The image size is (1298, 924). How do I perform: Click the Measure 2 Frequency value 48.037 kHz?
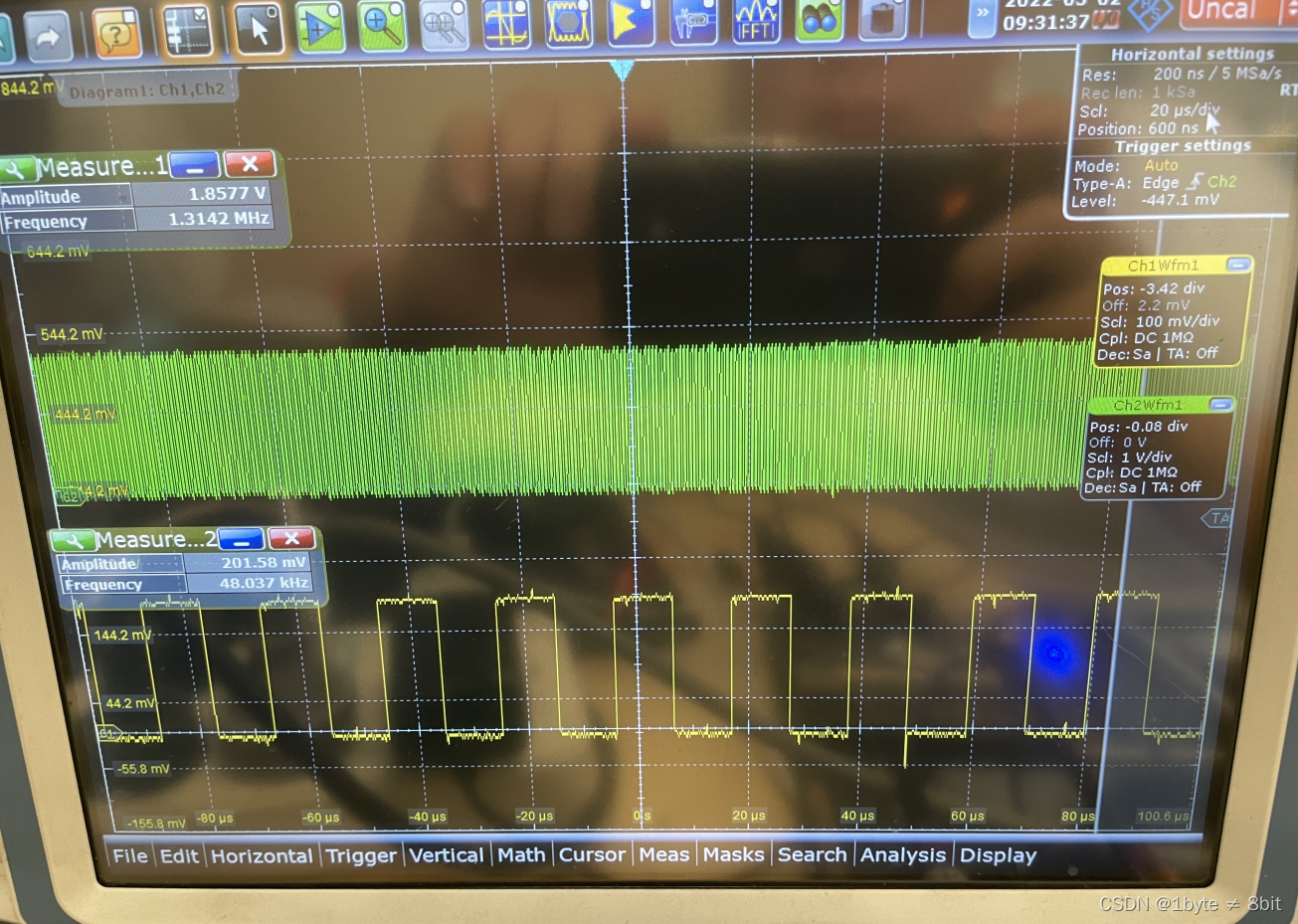(x=264, y=583)
